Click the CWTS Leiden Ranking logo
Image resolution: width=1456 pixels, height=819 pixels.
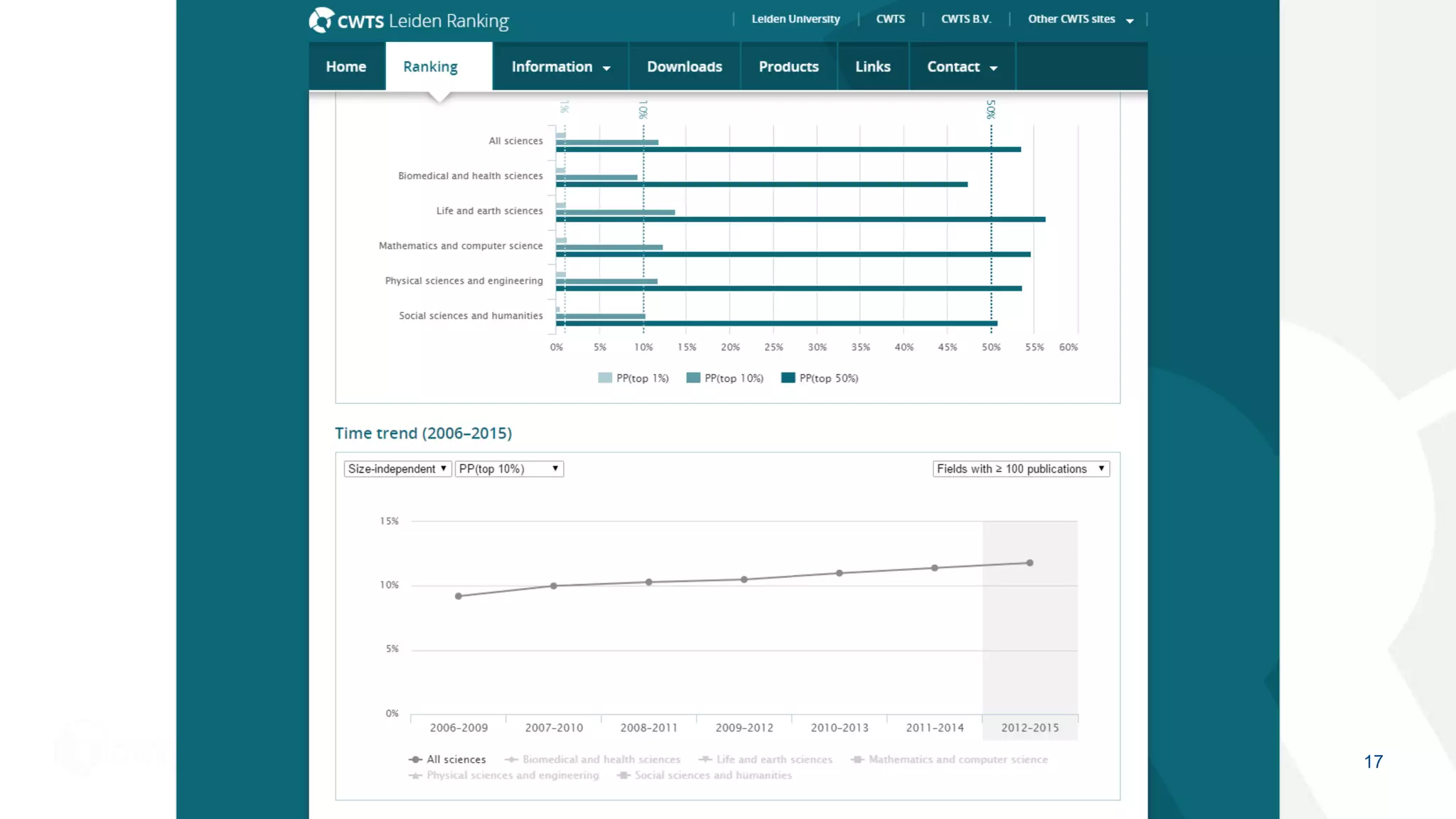[409, 21]
